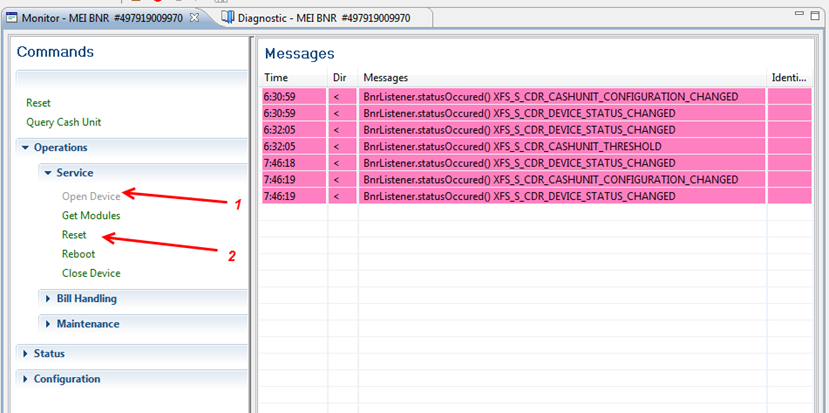This screenshot has width=829, height=413.
Task: Collapse the Operations section
Action: [x=60, y=148]
